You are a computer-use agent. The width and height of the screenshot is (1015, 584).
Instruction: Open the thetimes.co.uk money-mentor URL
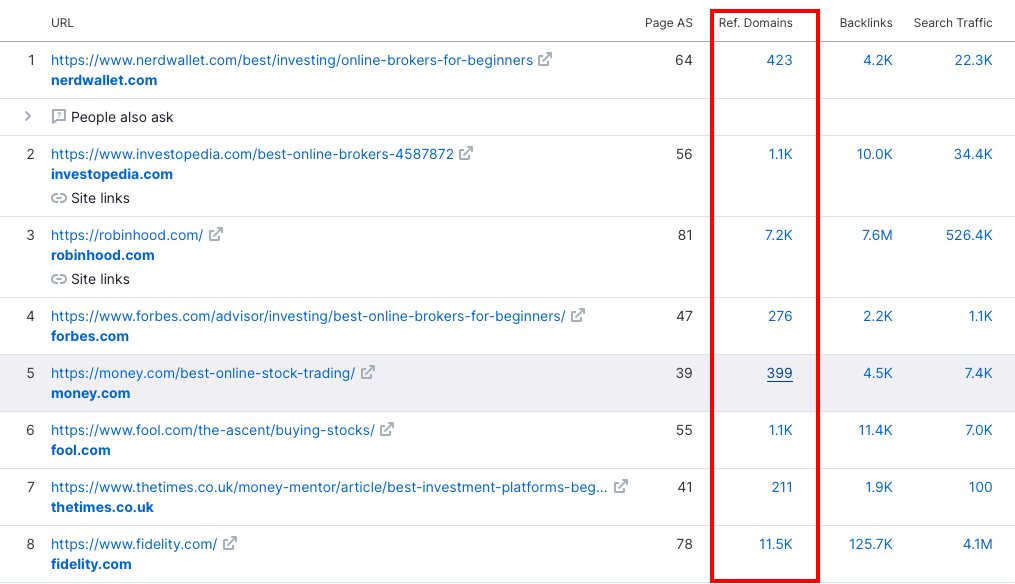click(329, 487)
